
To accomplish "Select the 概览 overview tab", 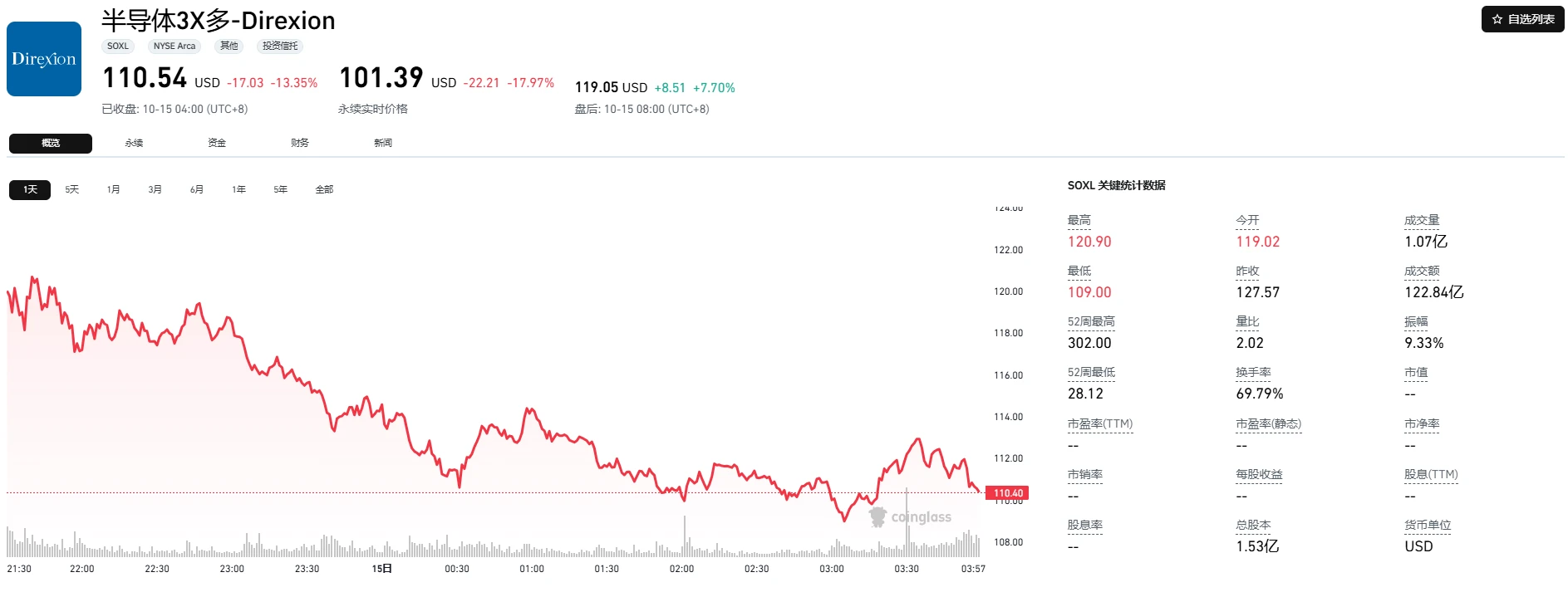I will click(x=51, y=143).
